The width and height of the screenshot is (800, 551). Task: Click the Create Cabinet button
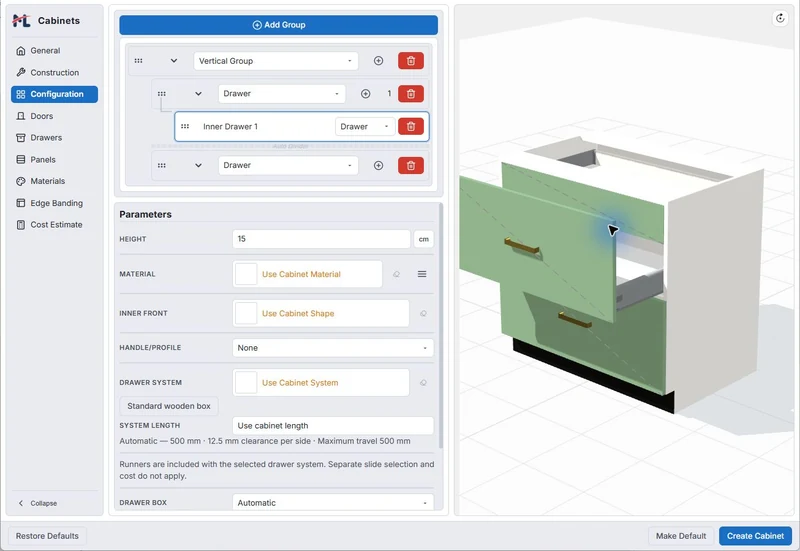pyautogui.click(x=755, y=536)
